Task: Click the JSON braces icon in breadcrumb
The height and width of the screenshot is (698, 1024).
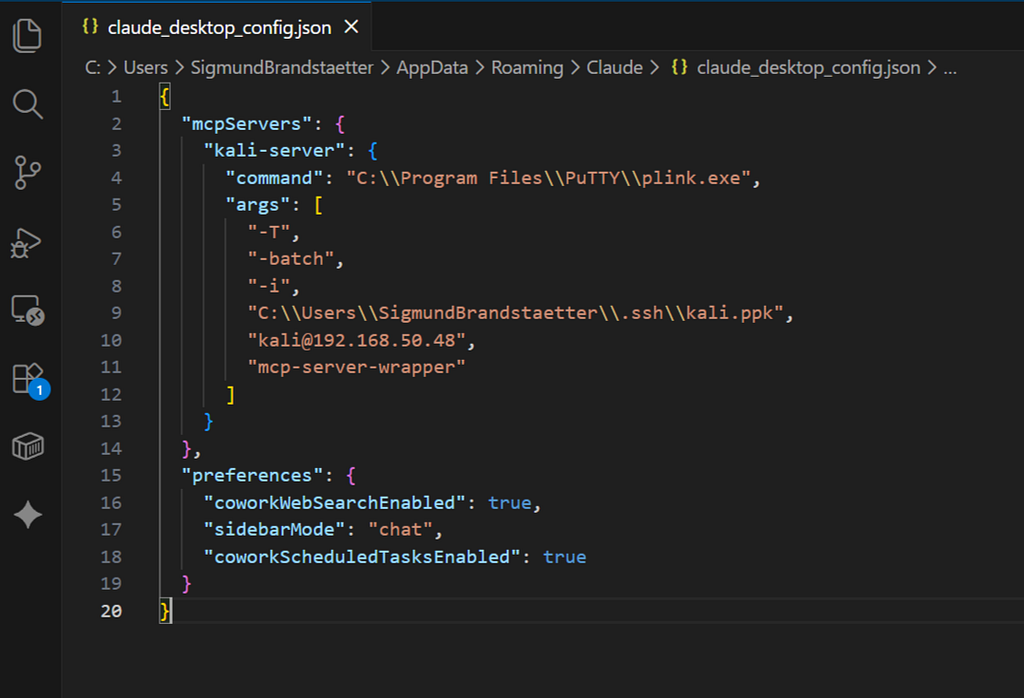Action: 679,67
